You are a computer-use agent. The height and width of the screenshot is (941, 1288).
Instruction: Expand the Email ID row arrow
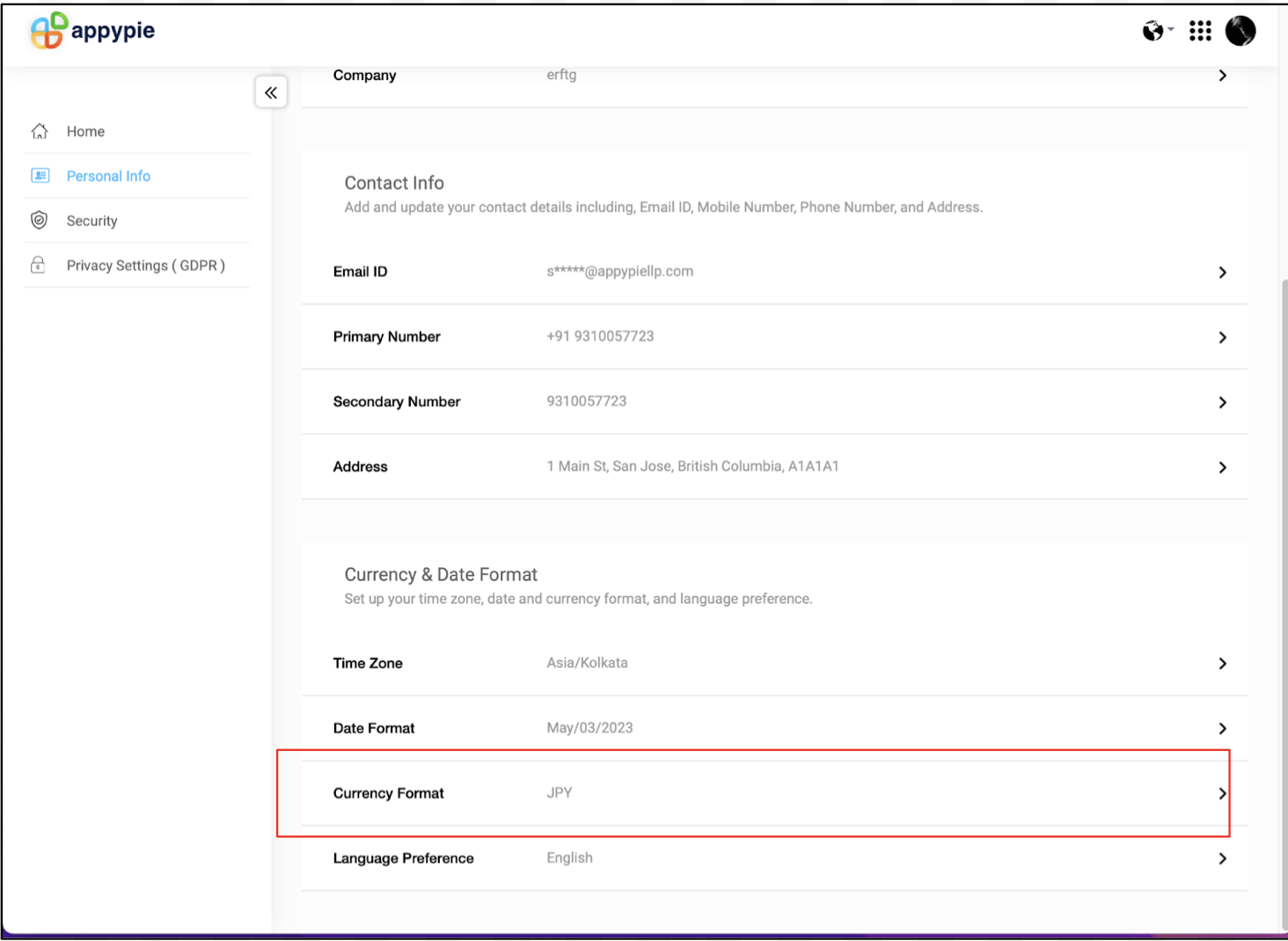point(1222,273)
